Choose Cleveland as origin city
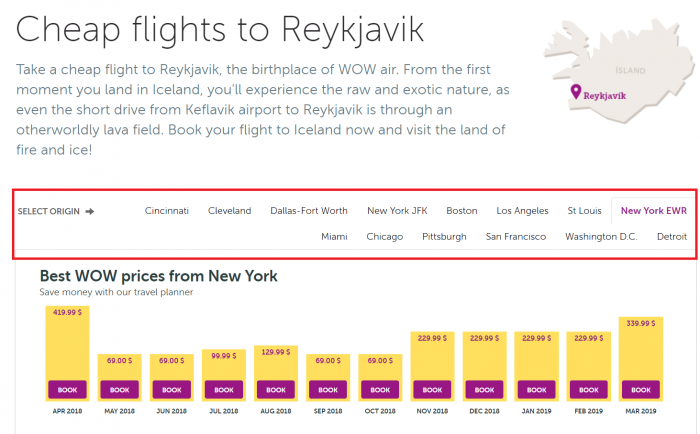Screen dimensions: 700x434 (229, 211)
